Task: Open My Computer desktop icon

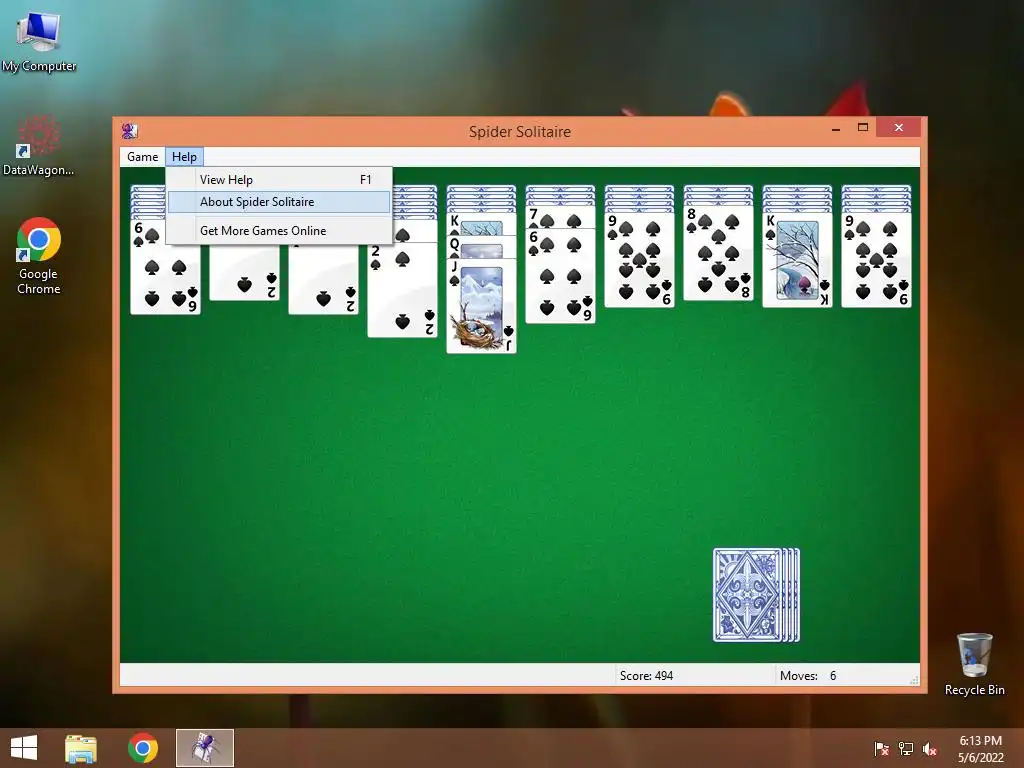Action: [39, 42]
